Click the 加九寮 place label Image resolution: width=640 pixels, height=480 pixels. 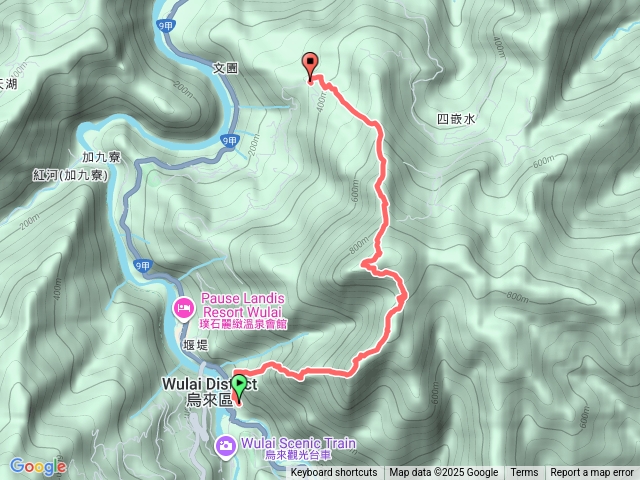tap(101, 157)
